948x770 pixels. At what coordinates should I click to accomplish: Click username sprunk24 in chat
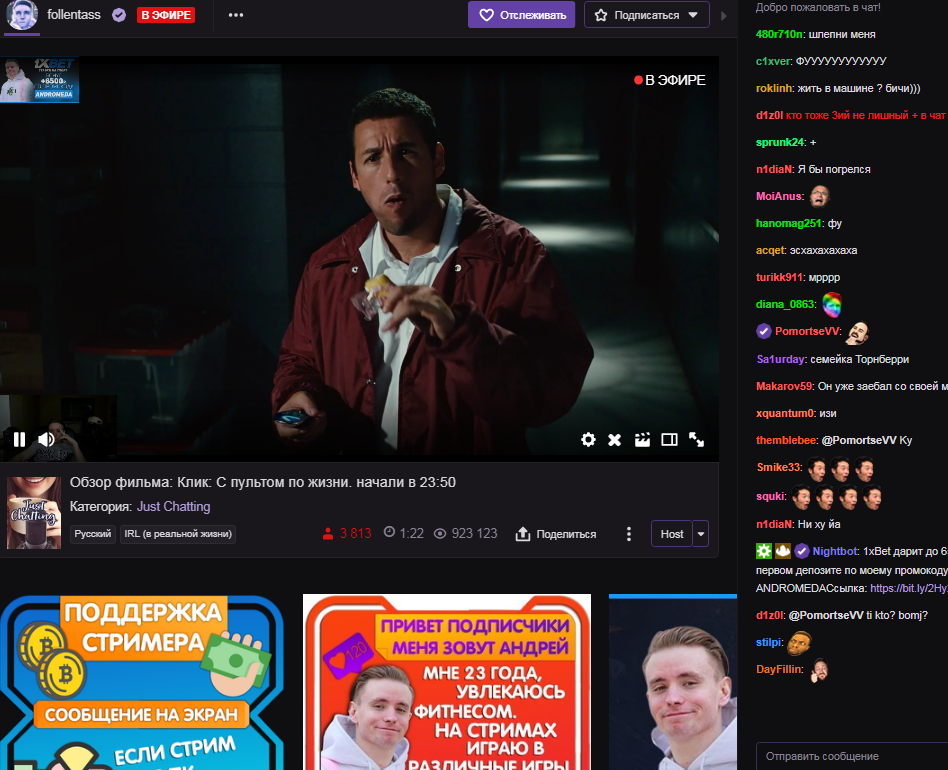780,142
